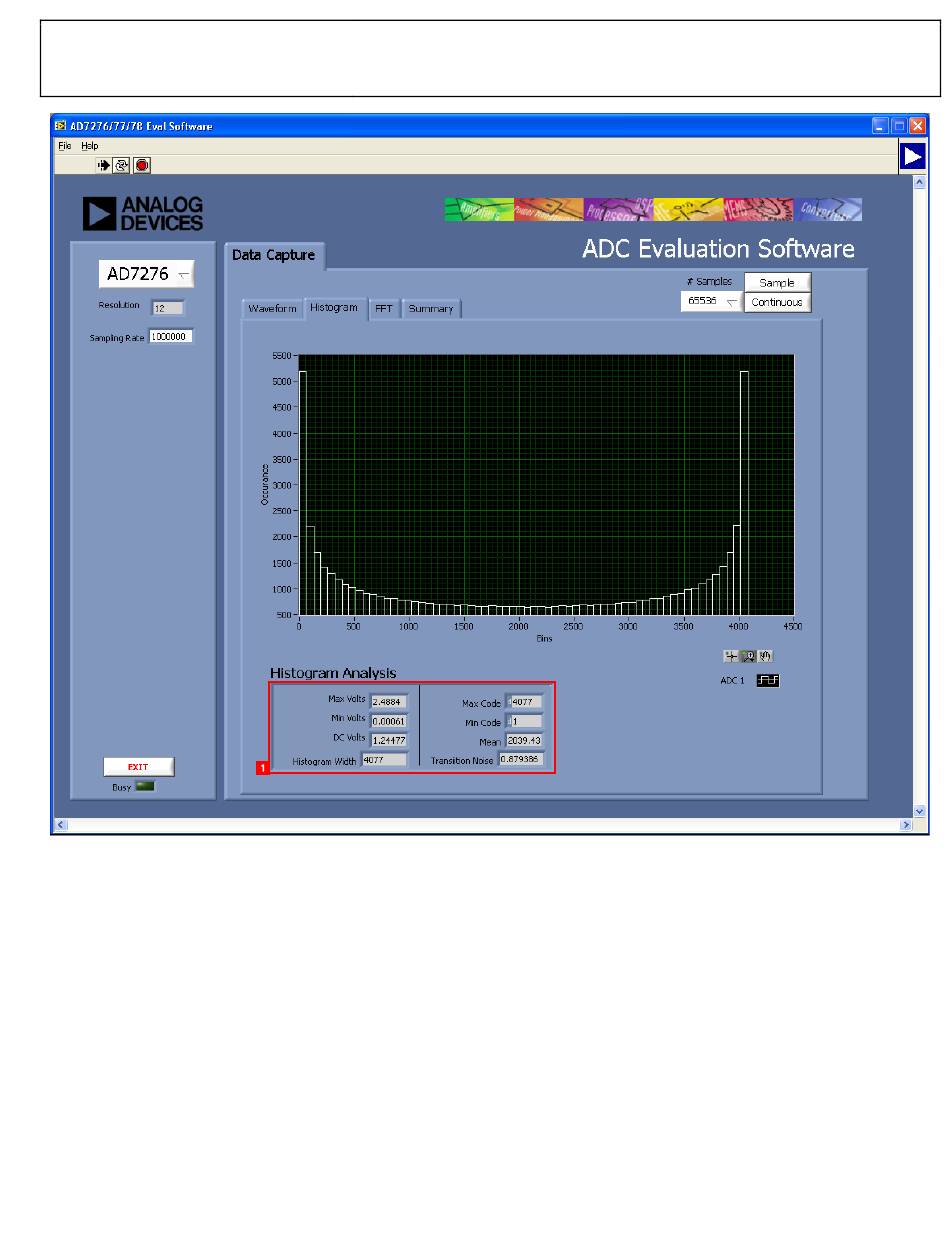Open the Help menu
The width and height of the screenshot is (950, 1254).
(x=90, y=146)
